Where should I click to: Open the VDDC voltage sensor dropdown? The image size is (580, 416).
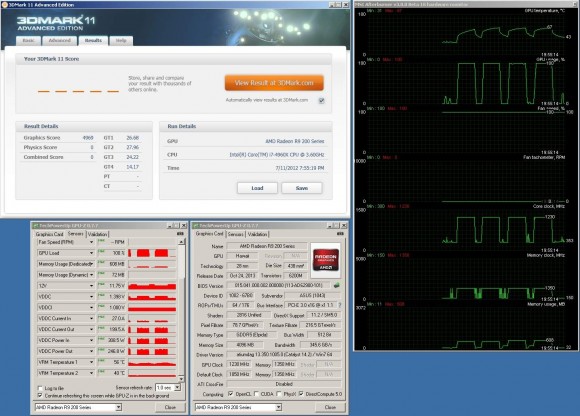pyautogui.click(x=91, y=297)
